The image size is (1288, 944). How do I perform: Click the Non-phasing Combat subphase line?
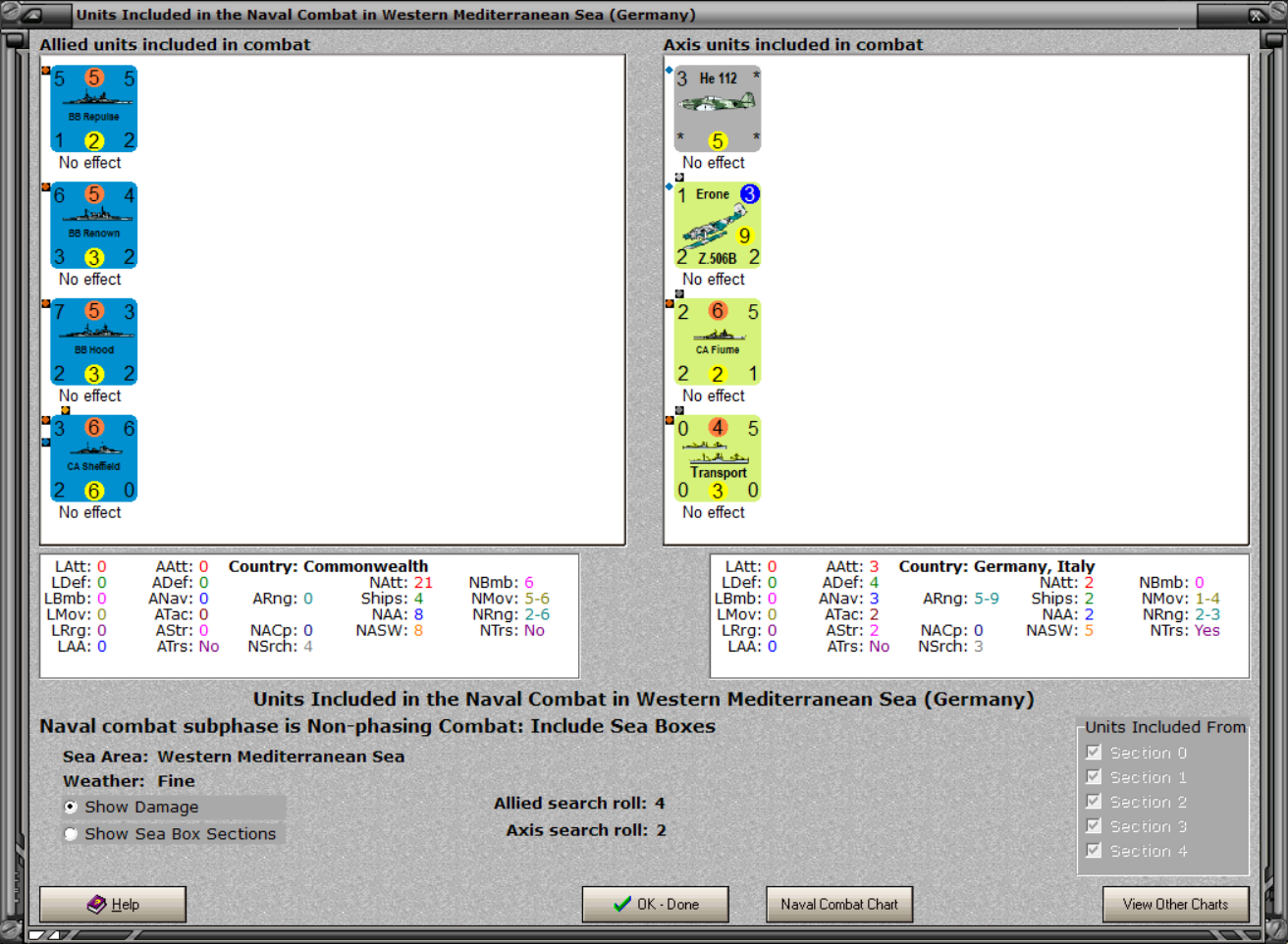[x=377, y=726]
